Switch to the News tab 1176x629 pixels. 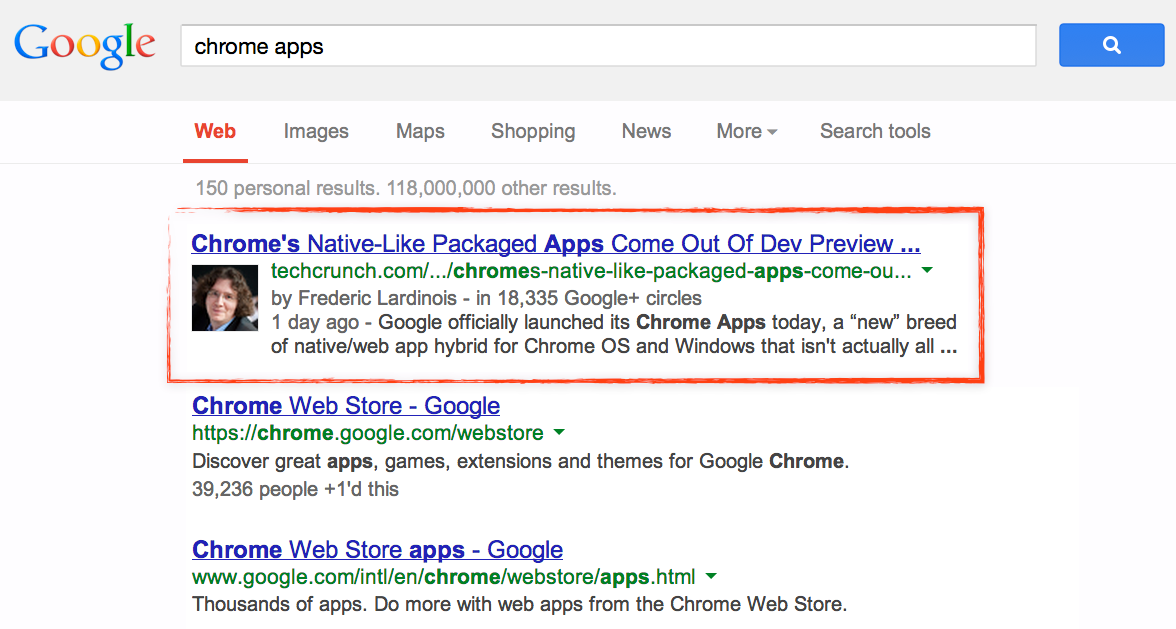click(646, 131)
